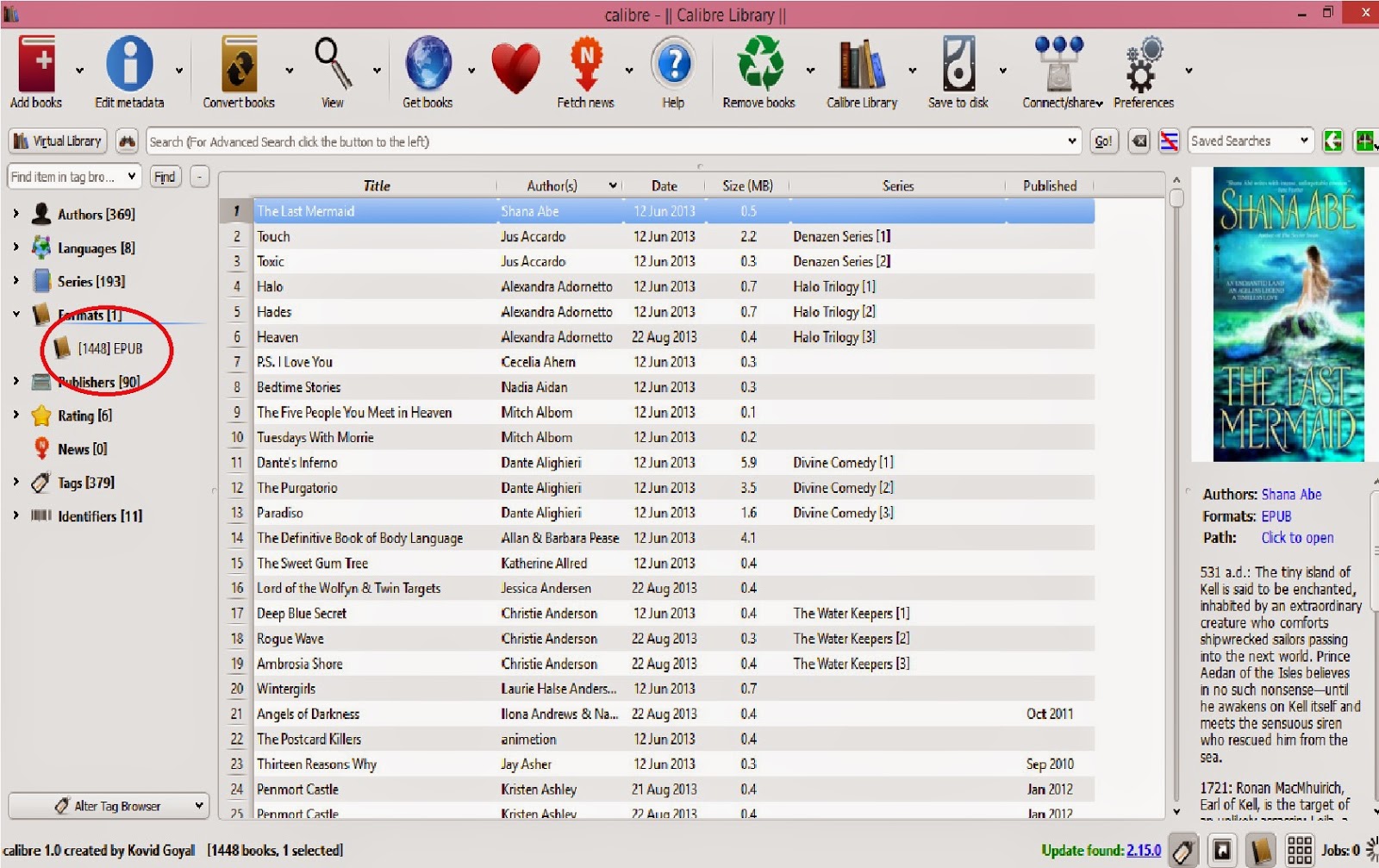Collapse all tag browser categories with minus button
This screenshot has width=1379, height=868.
[x=199, y=177]
